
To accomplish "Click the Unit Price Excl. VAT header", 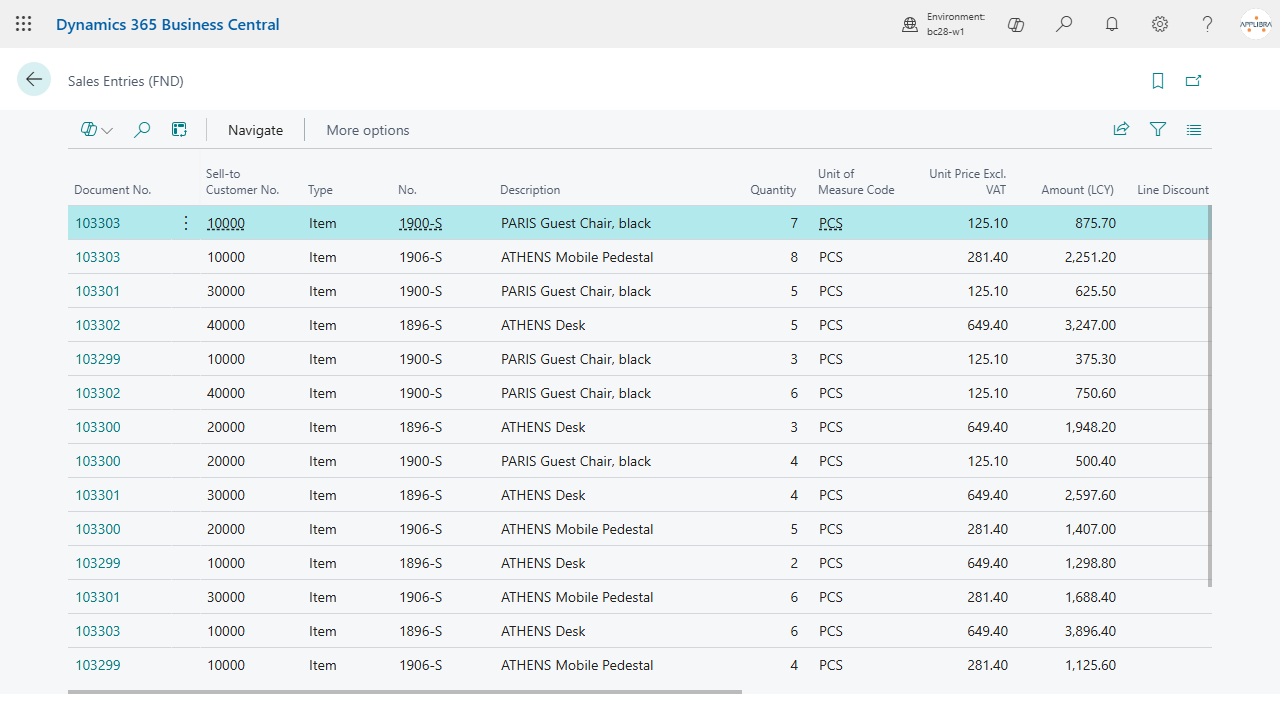I will click(967, 181).
